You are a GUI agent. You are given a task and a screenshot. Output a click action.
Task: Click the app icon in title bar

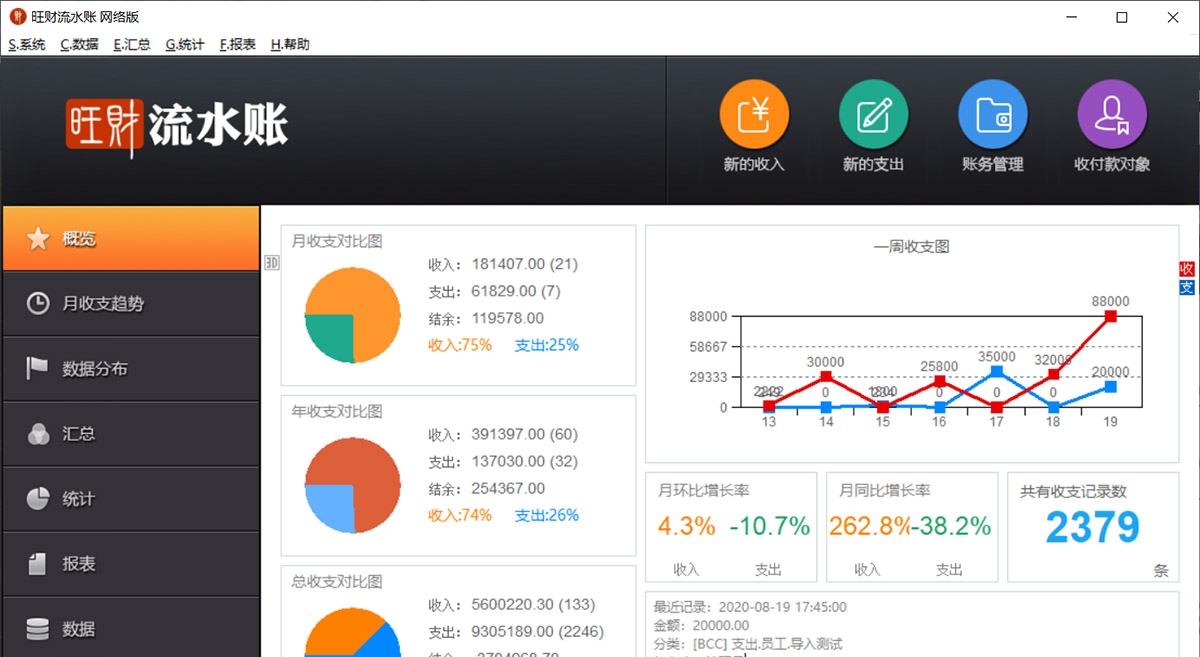pos(17,17)
